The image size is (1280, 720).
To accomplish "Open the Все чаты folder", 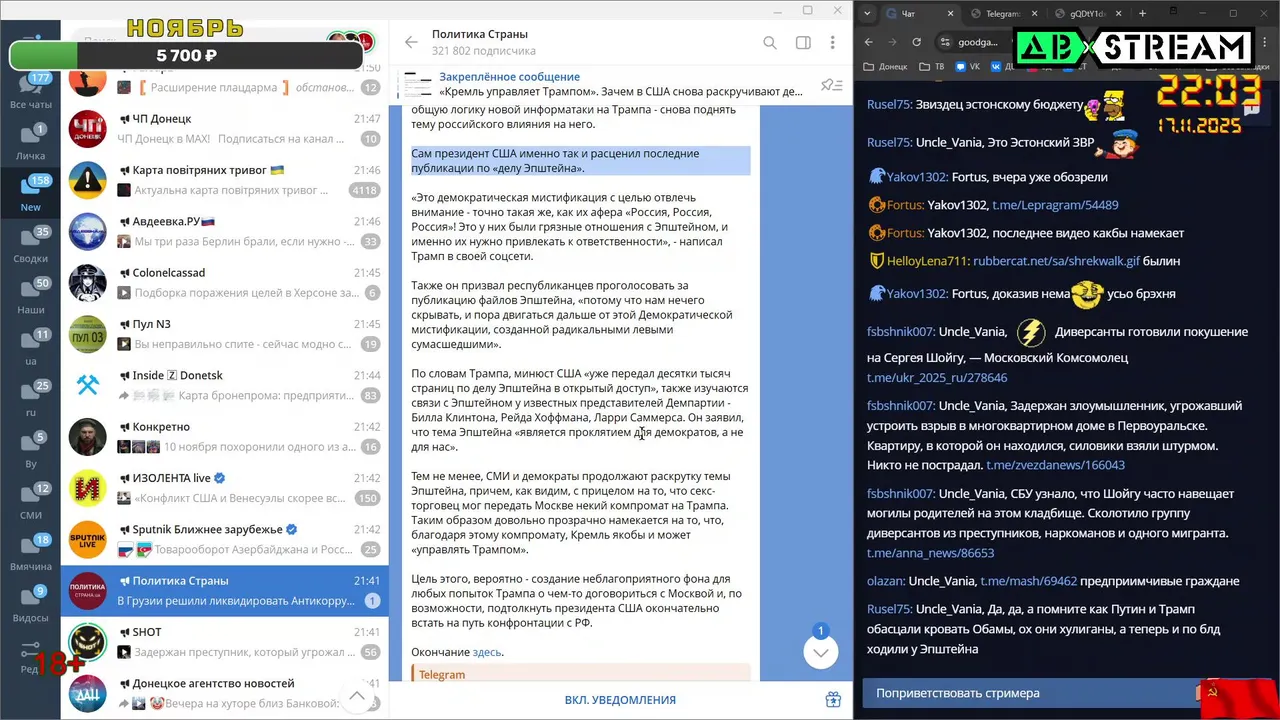I will pos(31,92).
